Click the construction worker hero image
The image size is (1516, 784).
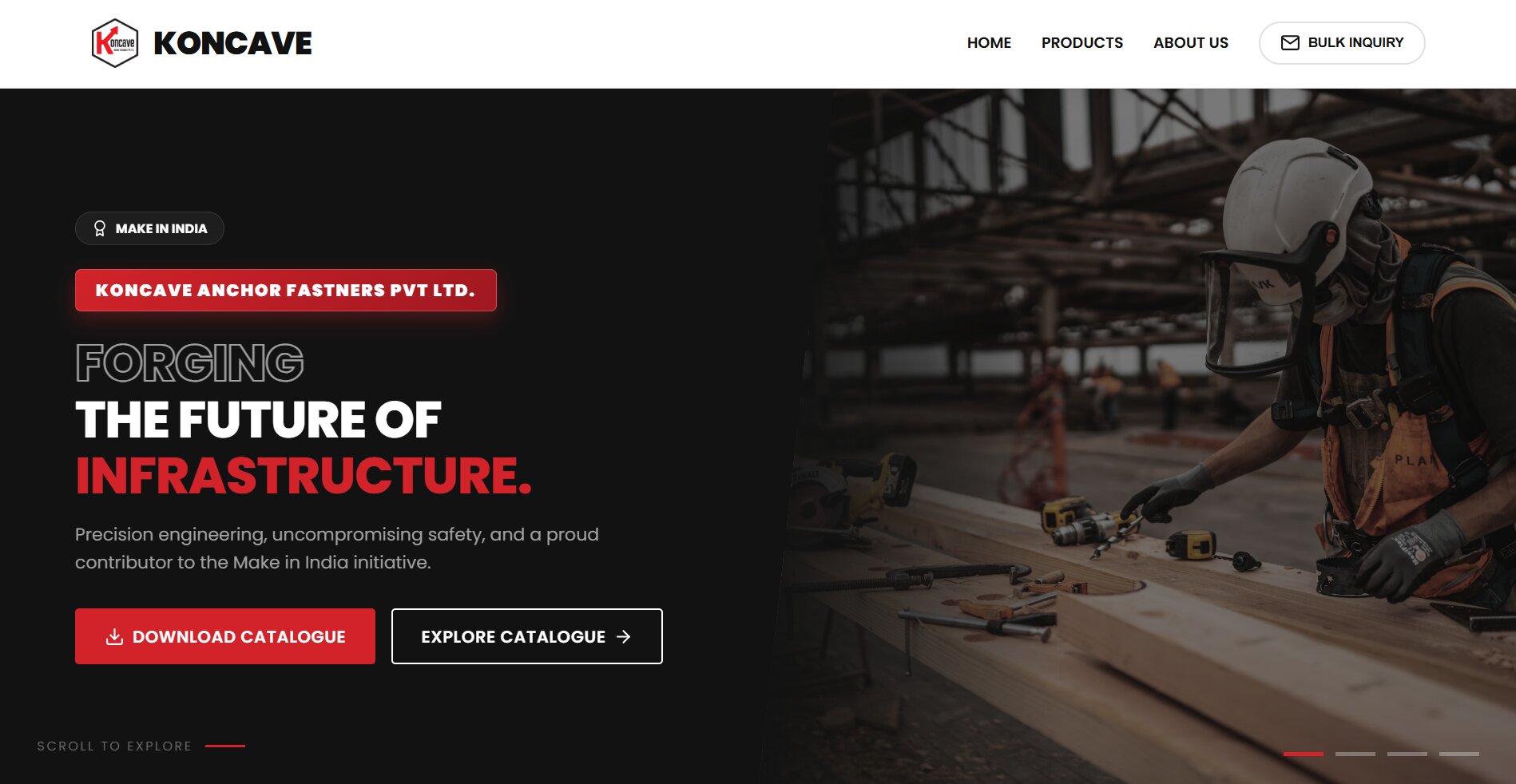click(1142, 436)
